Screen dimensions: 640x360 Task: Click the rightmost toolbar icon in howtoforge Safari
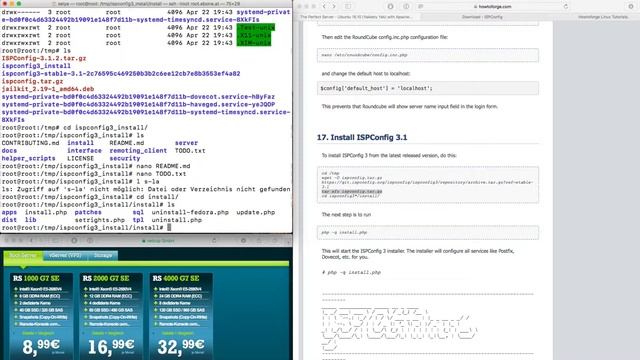(x=631, y=7)
